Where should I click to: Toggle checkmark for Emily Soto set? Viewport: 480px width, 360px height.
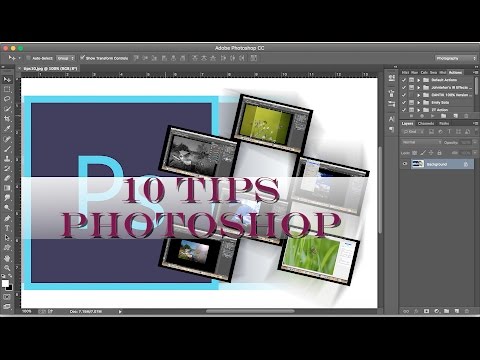[x=404, y=102]
